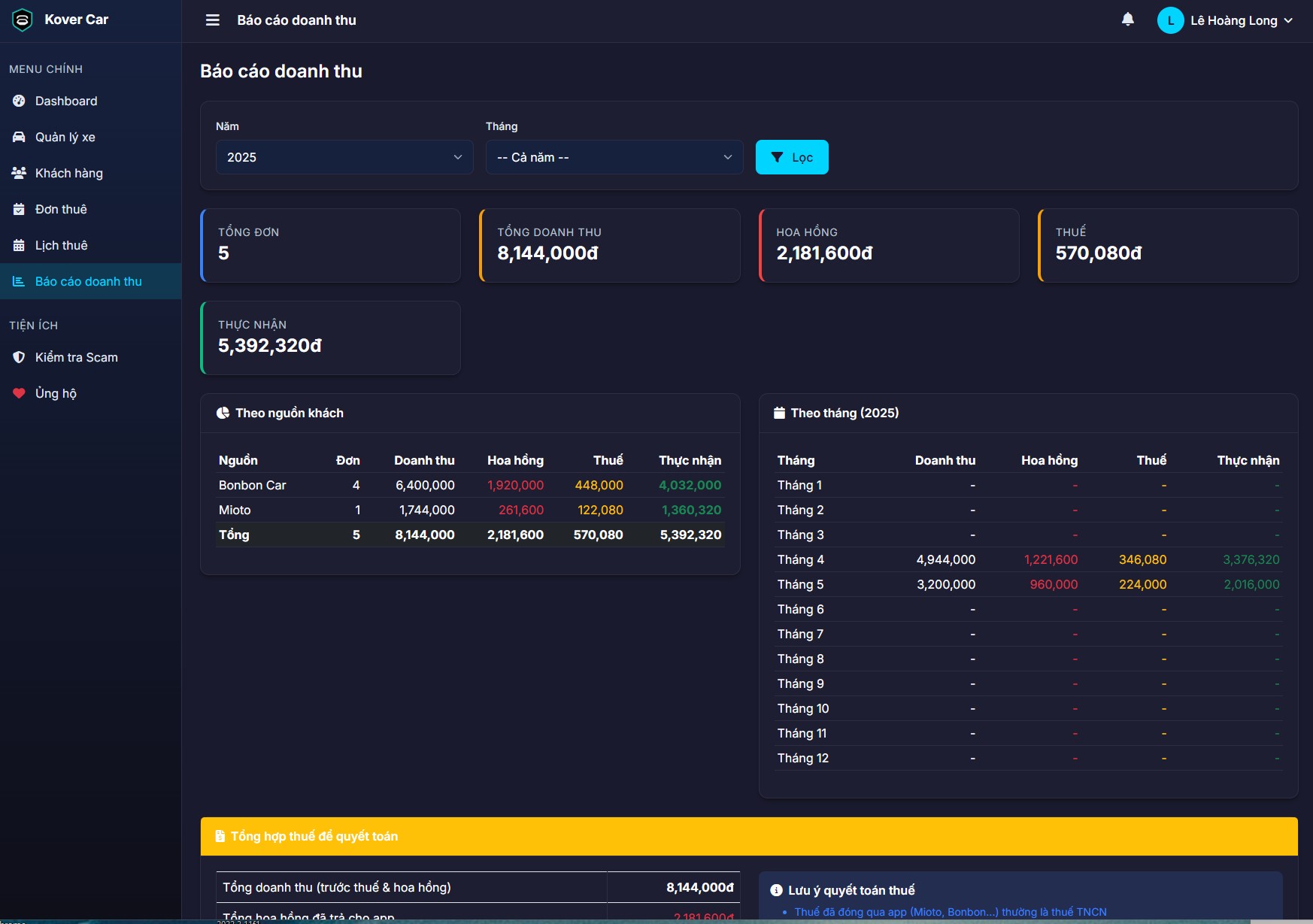Click the Tổng doanh thu summary card

pos(609,245)
